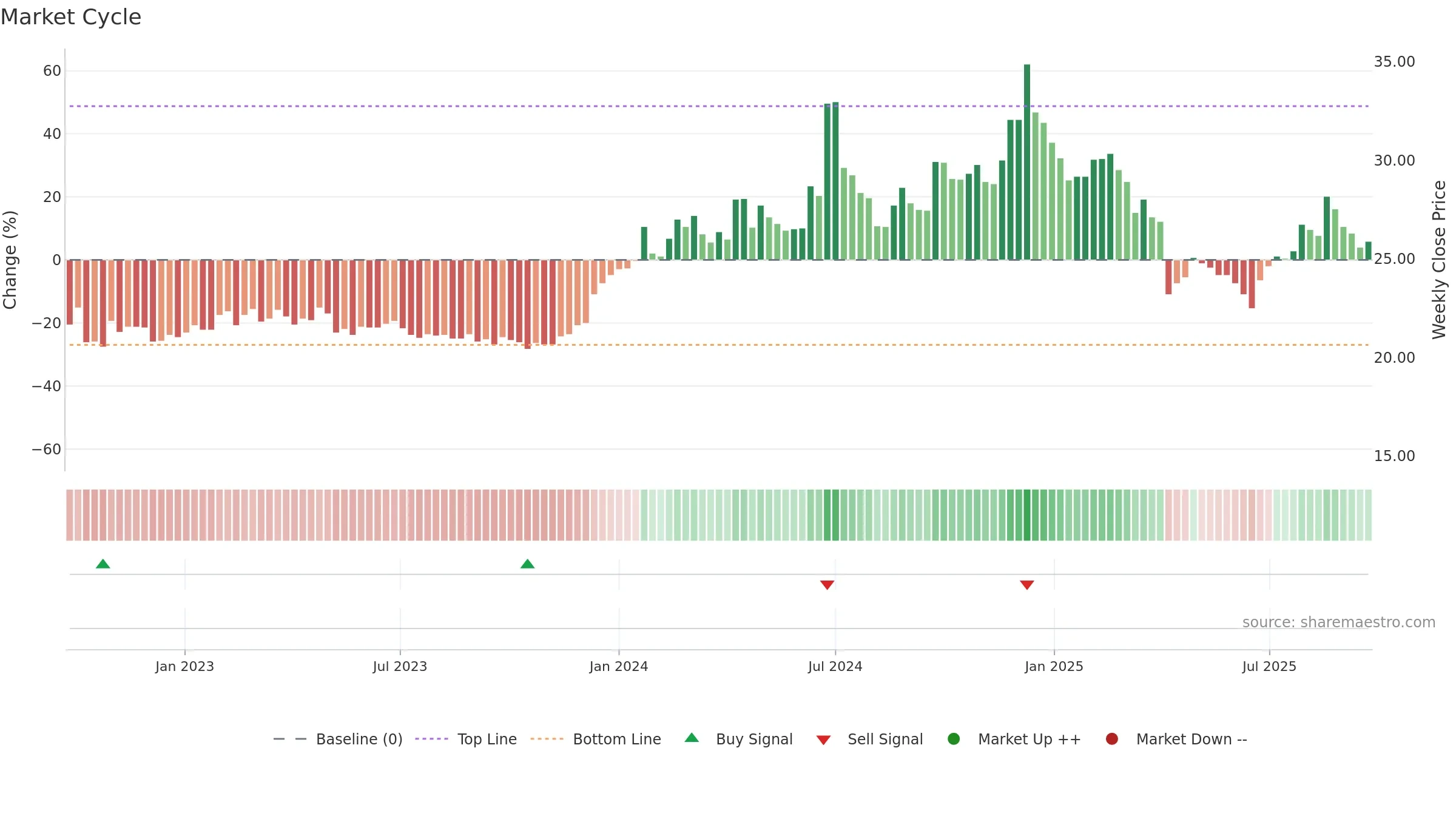Click the Market Cycle chart title
The image size is (1456, 819).
click(71, 17)
